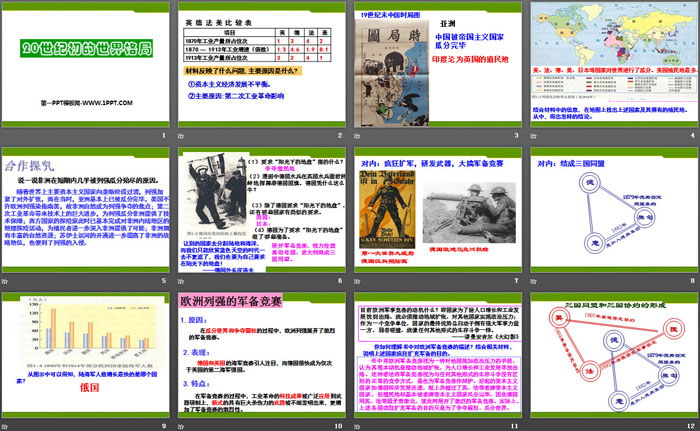Select slide 5 titled 合作探究
Screen dimensions: 700x431
point(86,210)
